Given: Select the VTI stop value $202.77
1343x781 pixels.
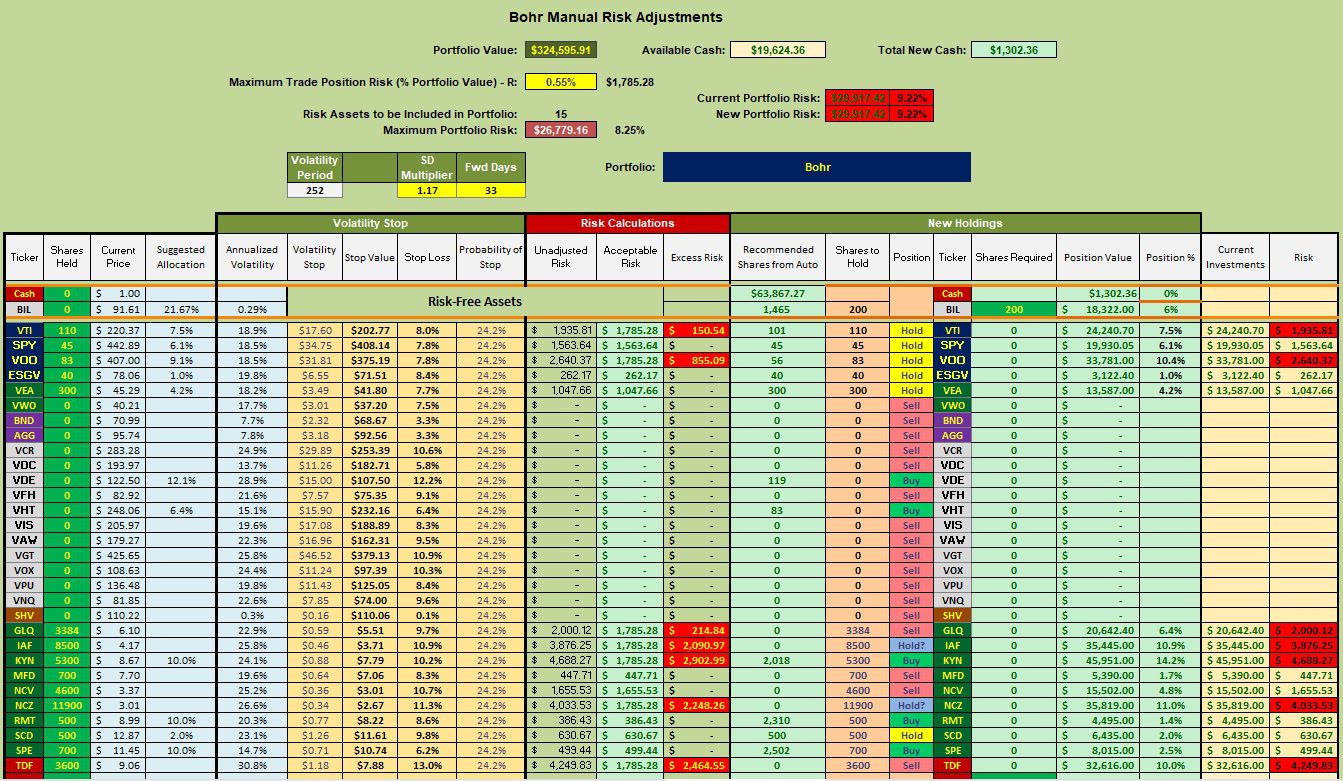Looking at the screenshot, I should pos(371,330).
